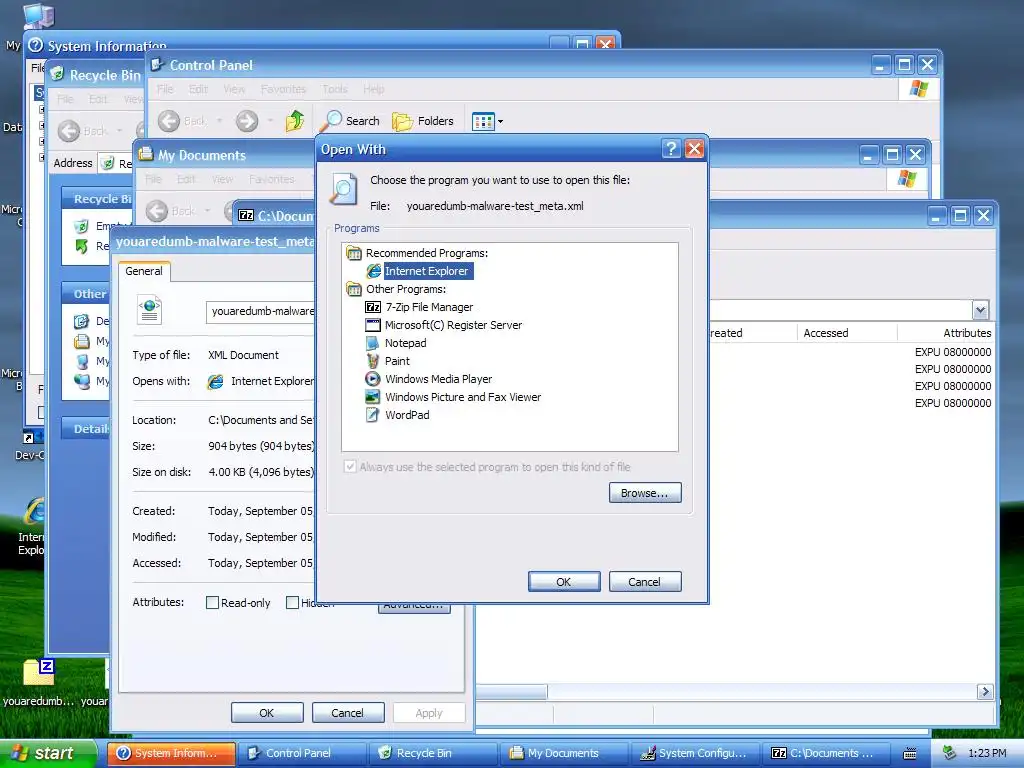The height and width of the screenshot is (768, 1024).
Task: Select Internet Explorer in Recommended Programs
Action: click(x=426, y=271)
